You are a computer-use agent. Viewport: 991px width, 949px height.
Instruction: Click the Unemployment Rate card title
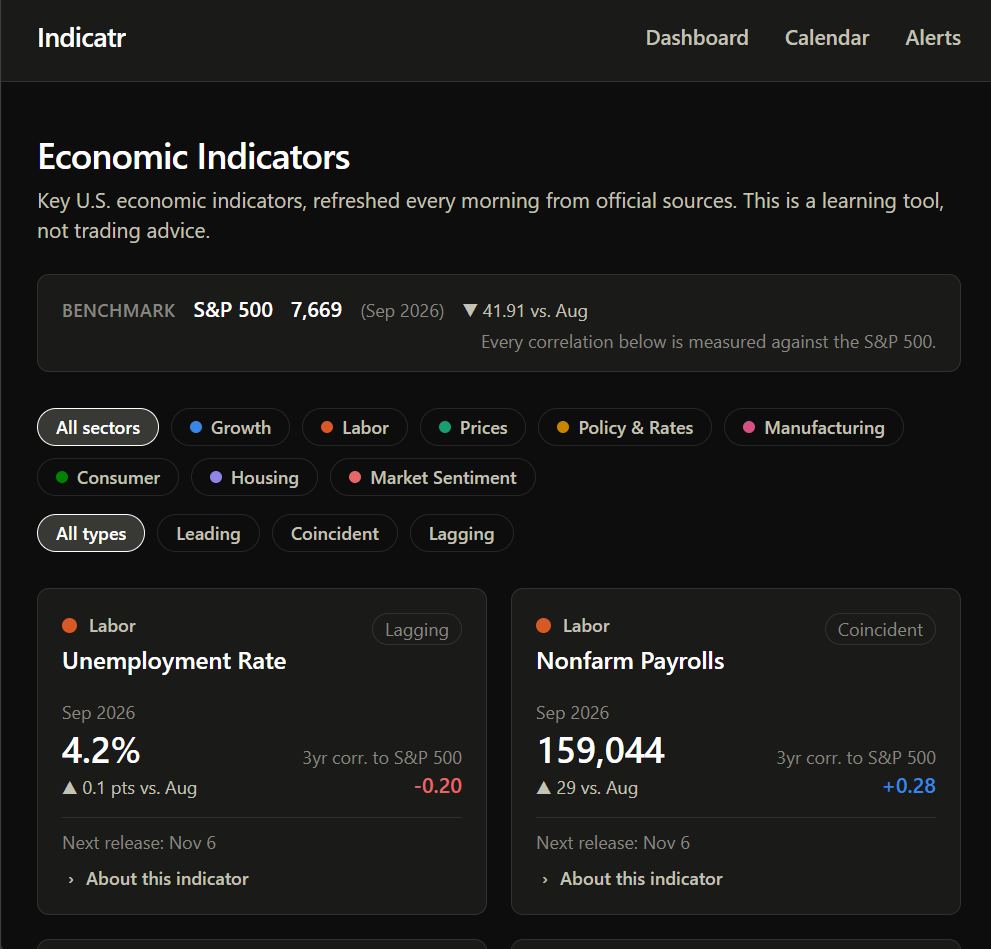coord(174,661)
